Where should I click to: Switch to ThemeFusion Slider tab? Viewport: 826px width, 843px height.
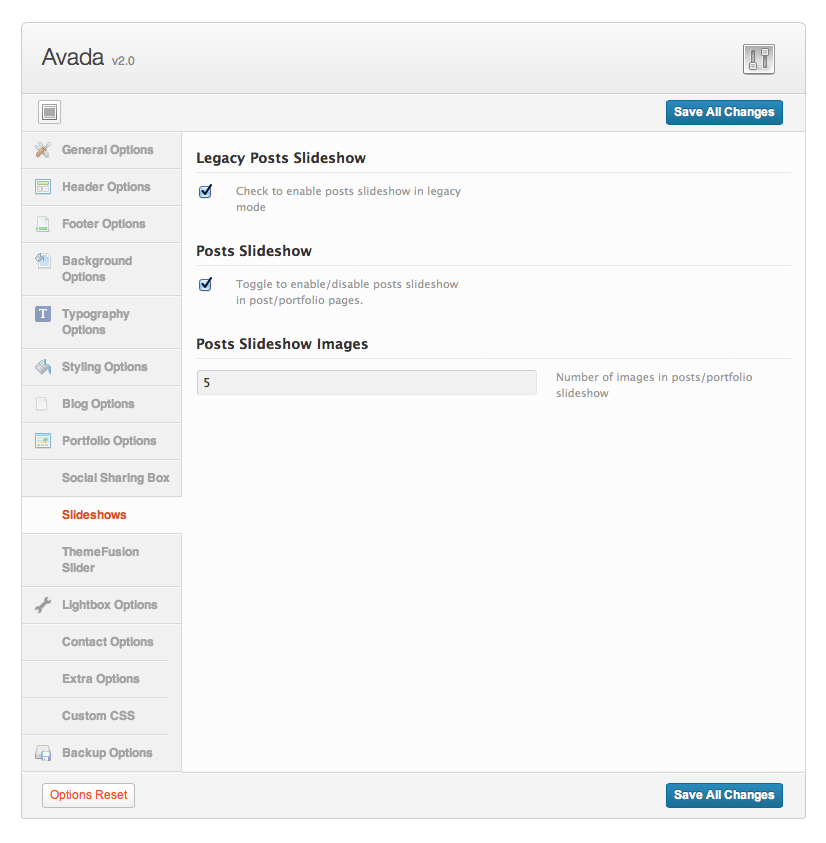tap(100, 560)
